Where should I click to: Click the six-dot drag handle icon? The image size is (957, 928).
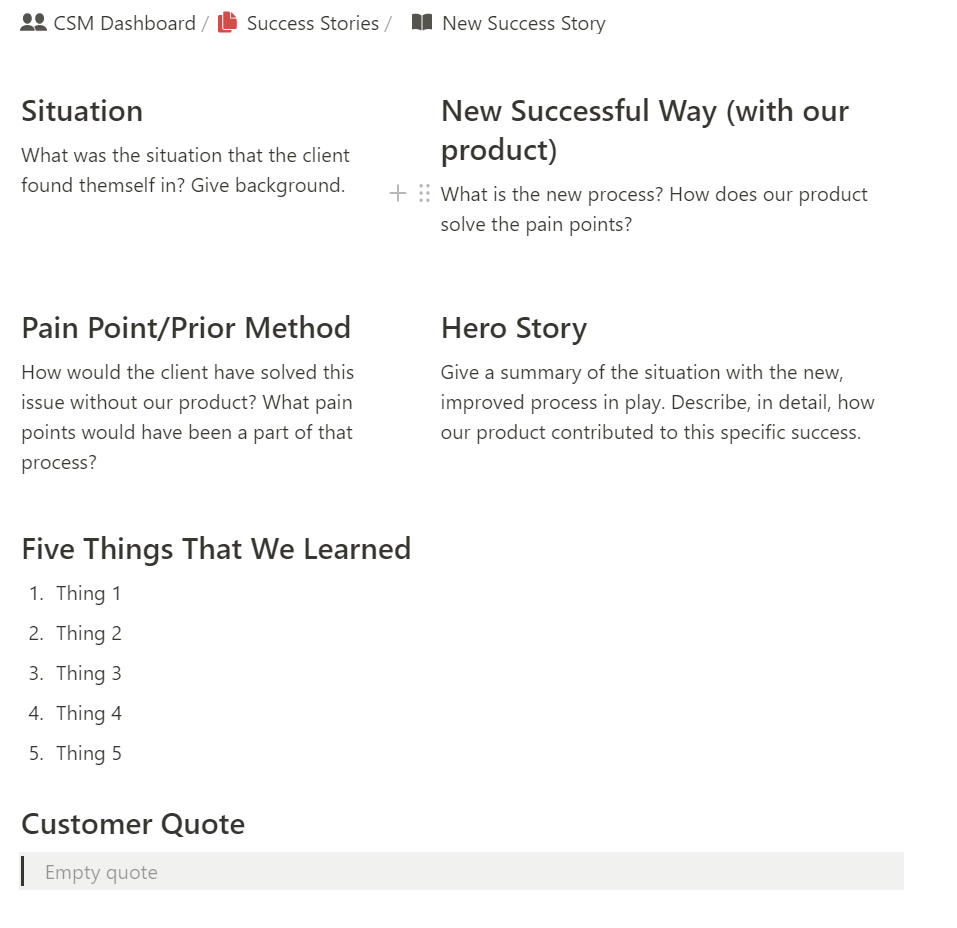tap(425, 194)
